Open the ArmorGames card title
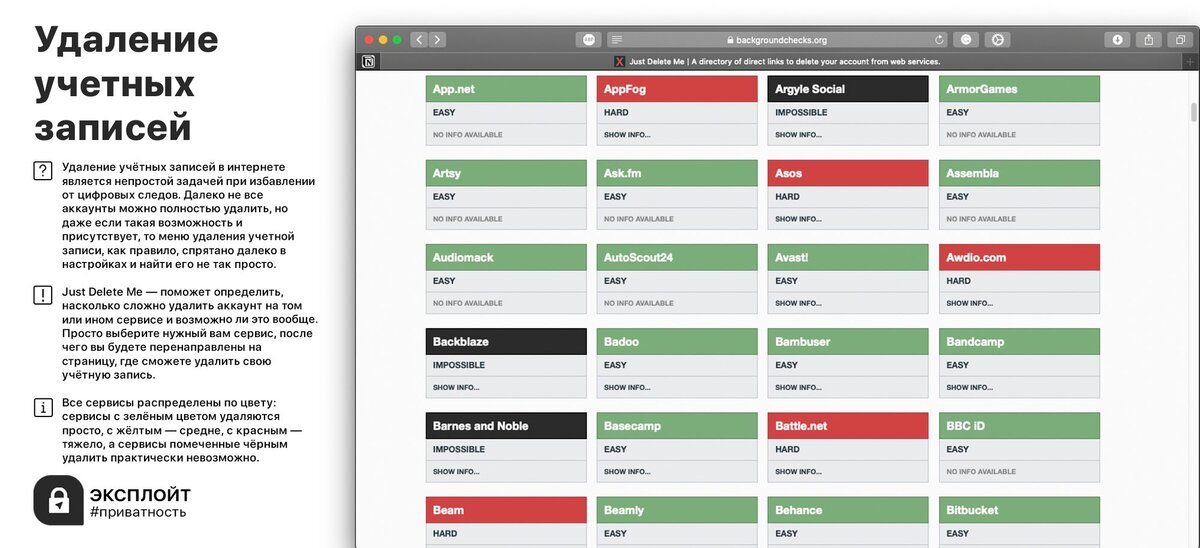Screen dimensions: 1200x548 pos(1019,89)
